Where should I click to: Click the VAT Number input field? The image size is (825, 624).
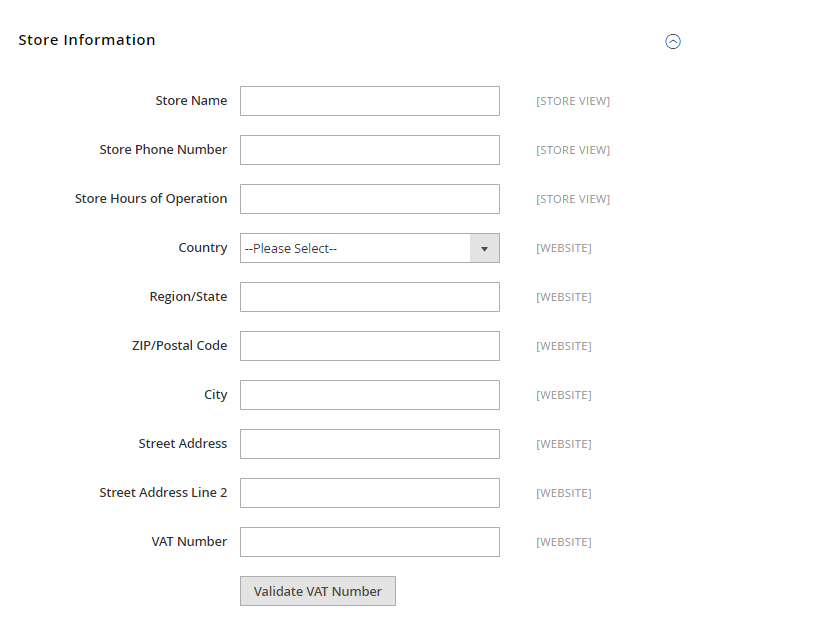pos(370,542)
